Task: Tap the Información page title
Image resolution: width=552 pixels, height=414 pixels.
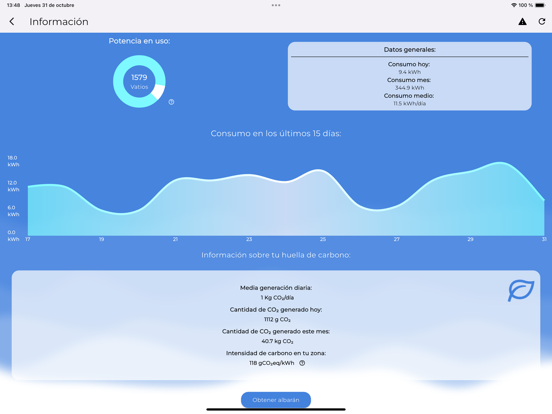Action: 59,21
